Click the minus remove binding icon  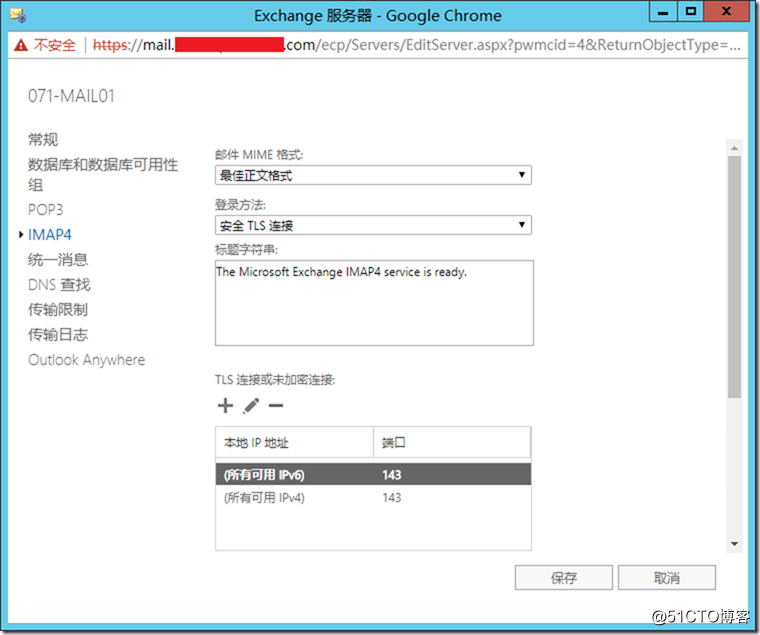[x=276, y=406]
